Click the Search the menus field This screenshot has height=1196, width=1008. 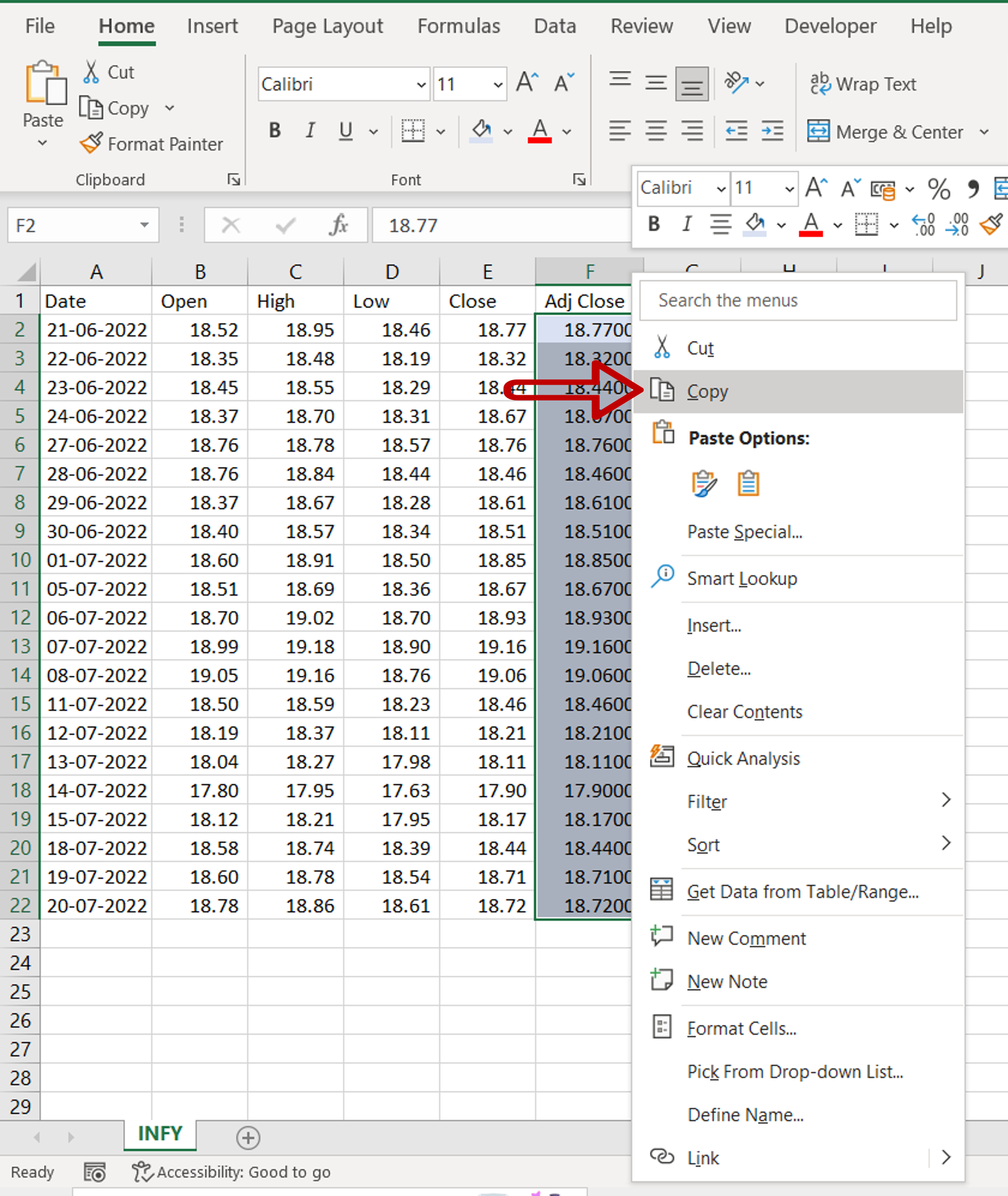pyautogui.click(x=798, y=300)
